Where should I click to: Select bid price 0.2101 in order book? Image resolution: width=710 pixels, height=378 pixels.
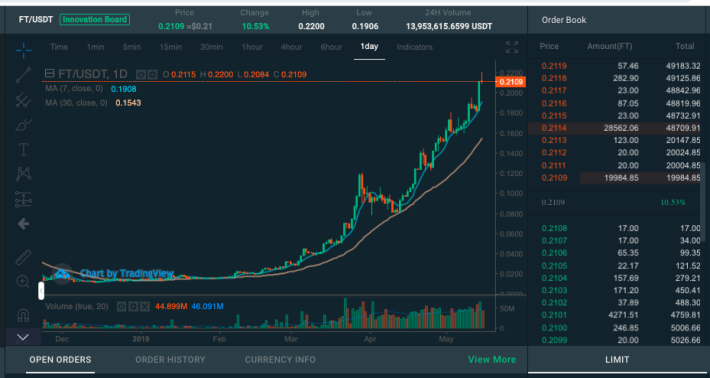tap(554, 315)
